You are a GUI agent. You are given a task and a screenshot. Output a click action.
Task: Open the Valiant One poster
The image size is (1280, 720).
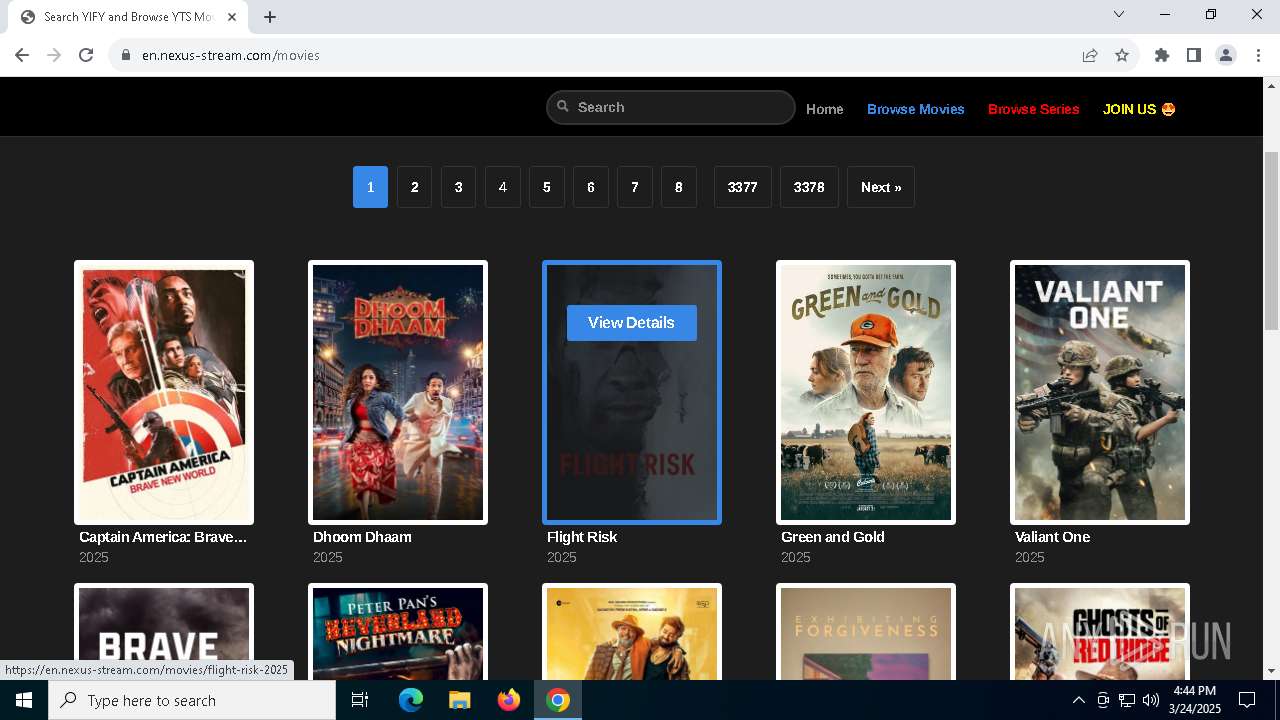1100,392
